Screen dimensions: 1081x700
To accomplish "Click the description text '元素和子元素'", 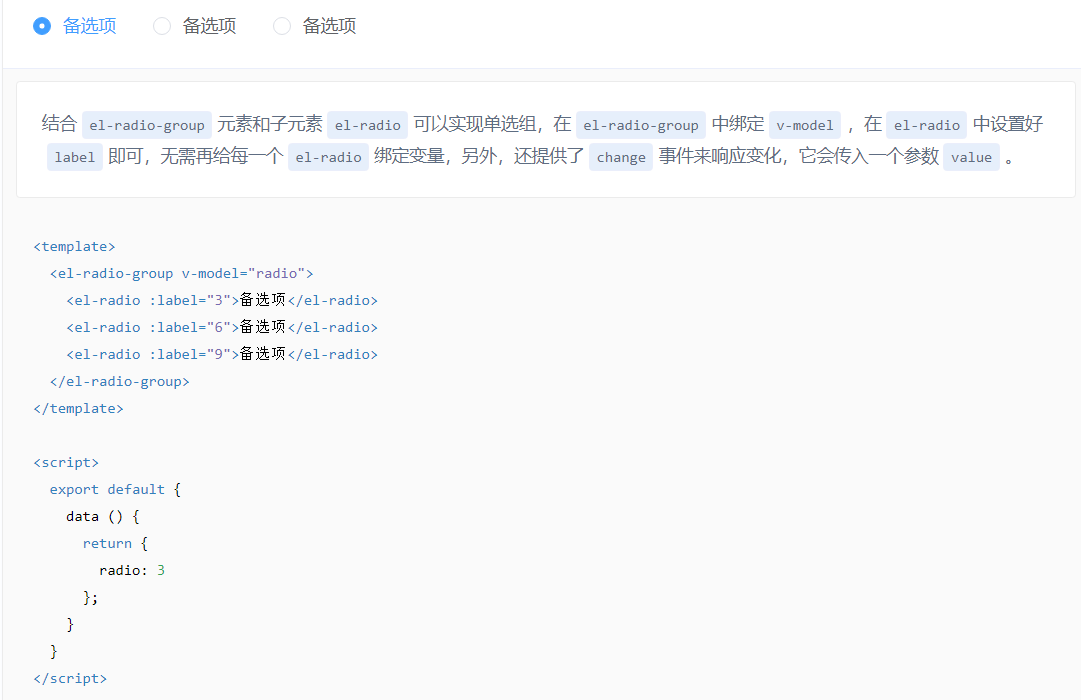I will click(270, 124).
